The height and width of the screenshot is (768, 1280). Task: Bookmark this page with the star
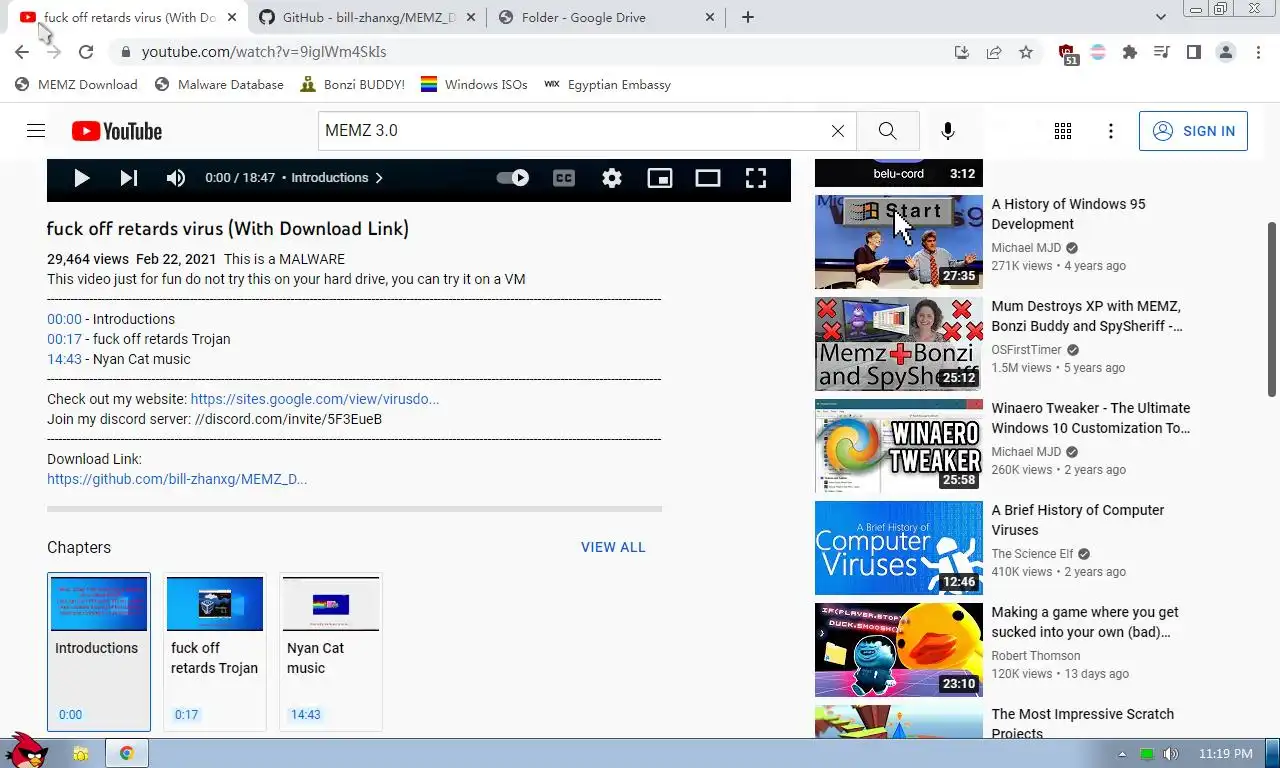point(1026,52)
